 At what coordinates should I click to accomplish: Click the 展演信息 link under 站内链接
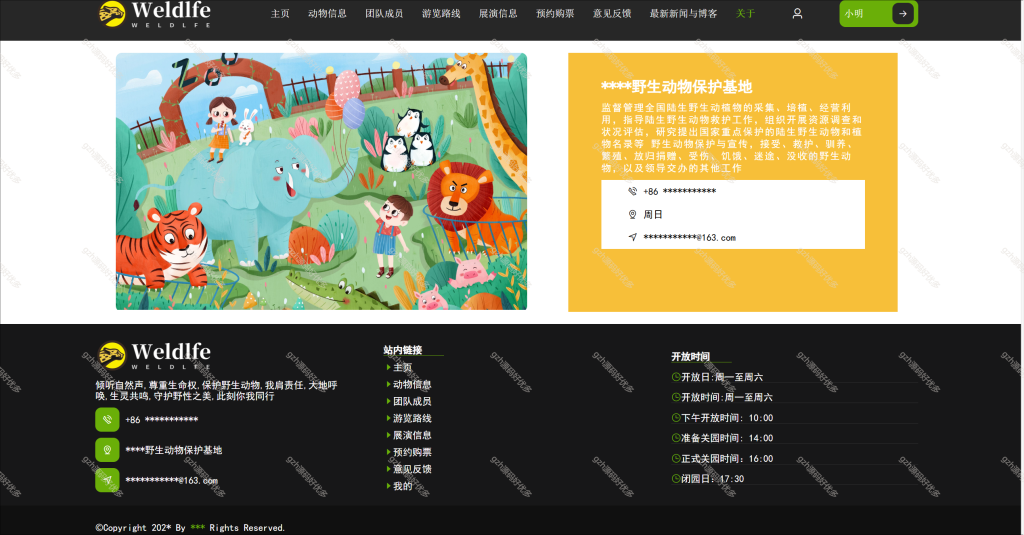(x=411, y=435)
